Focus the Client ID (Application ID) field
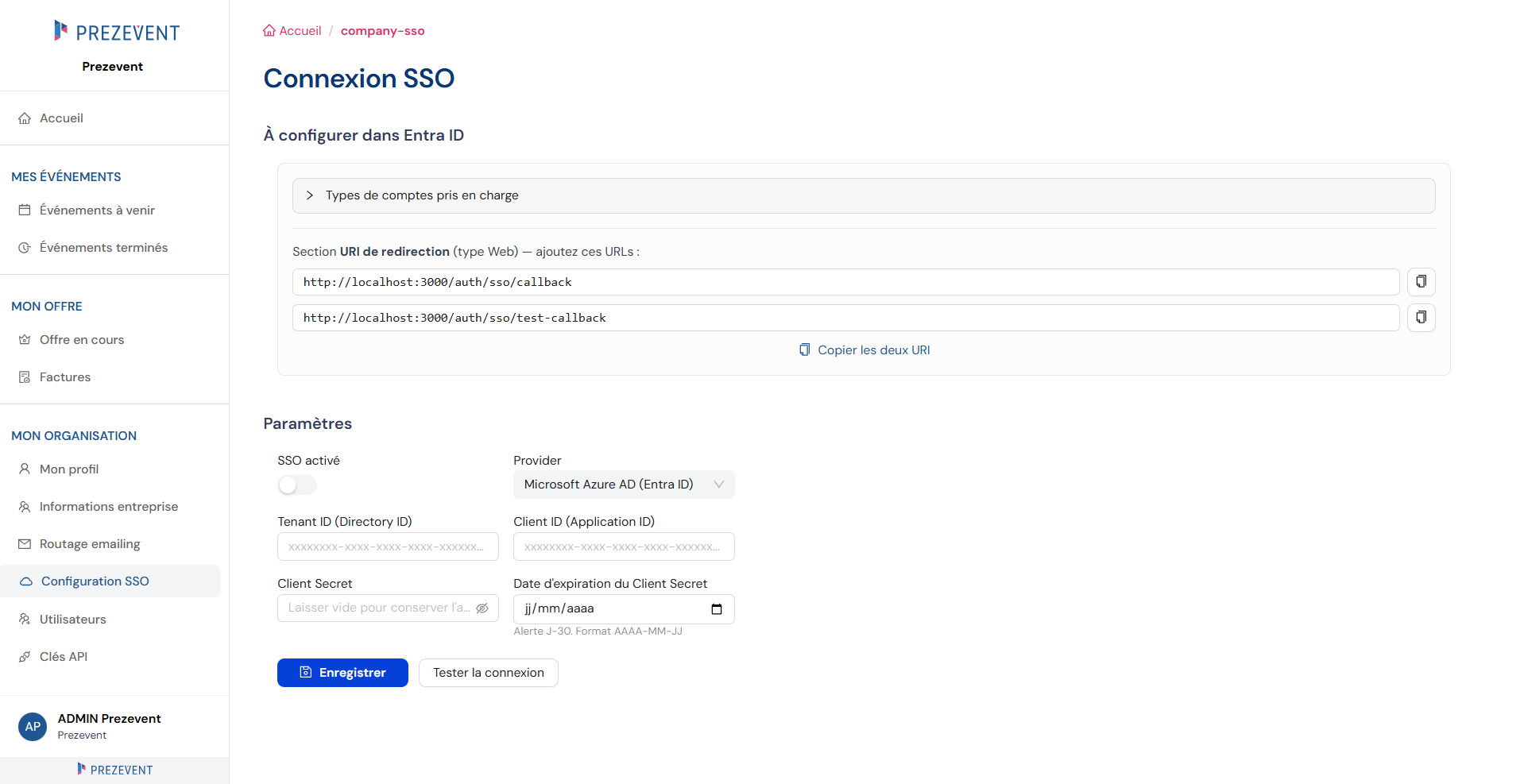The height and width of the screenshot is (784, 1520). (624, 546)
